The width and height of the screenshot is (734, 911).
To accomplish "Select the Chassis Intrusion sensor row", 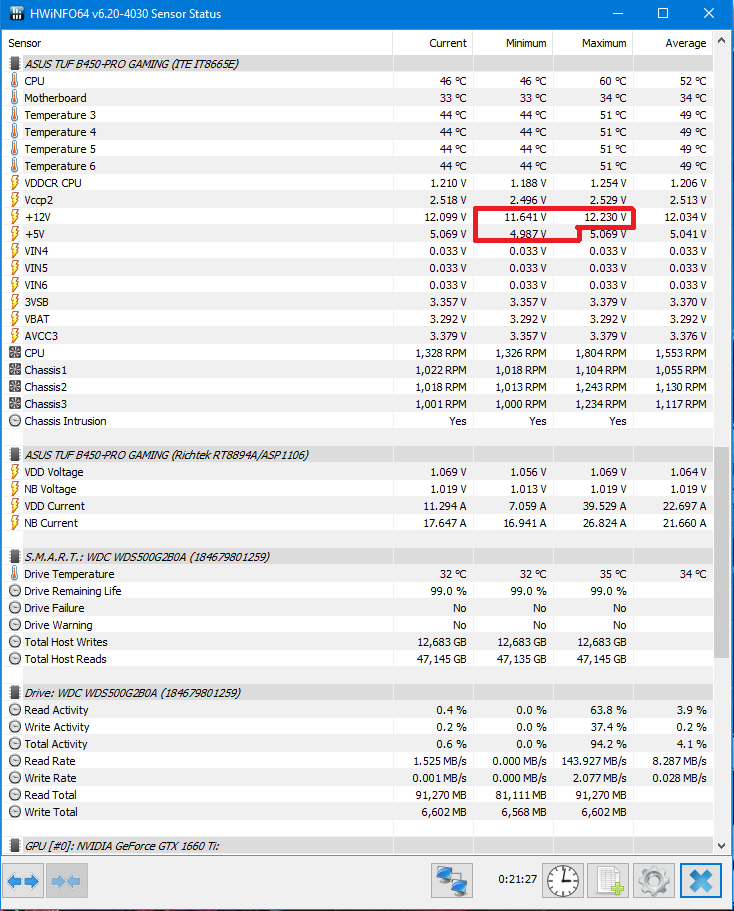I will [65, 421].
